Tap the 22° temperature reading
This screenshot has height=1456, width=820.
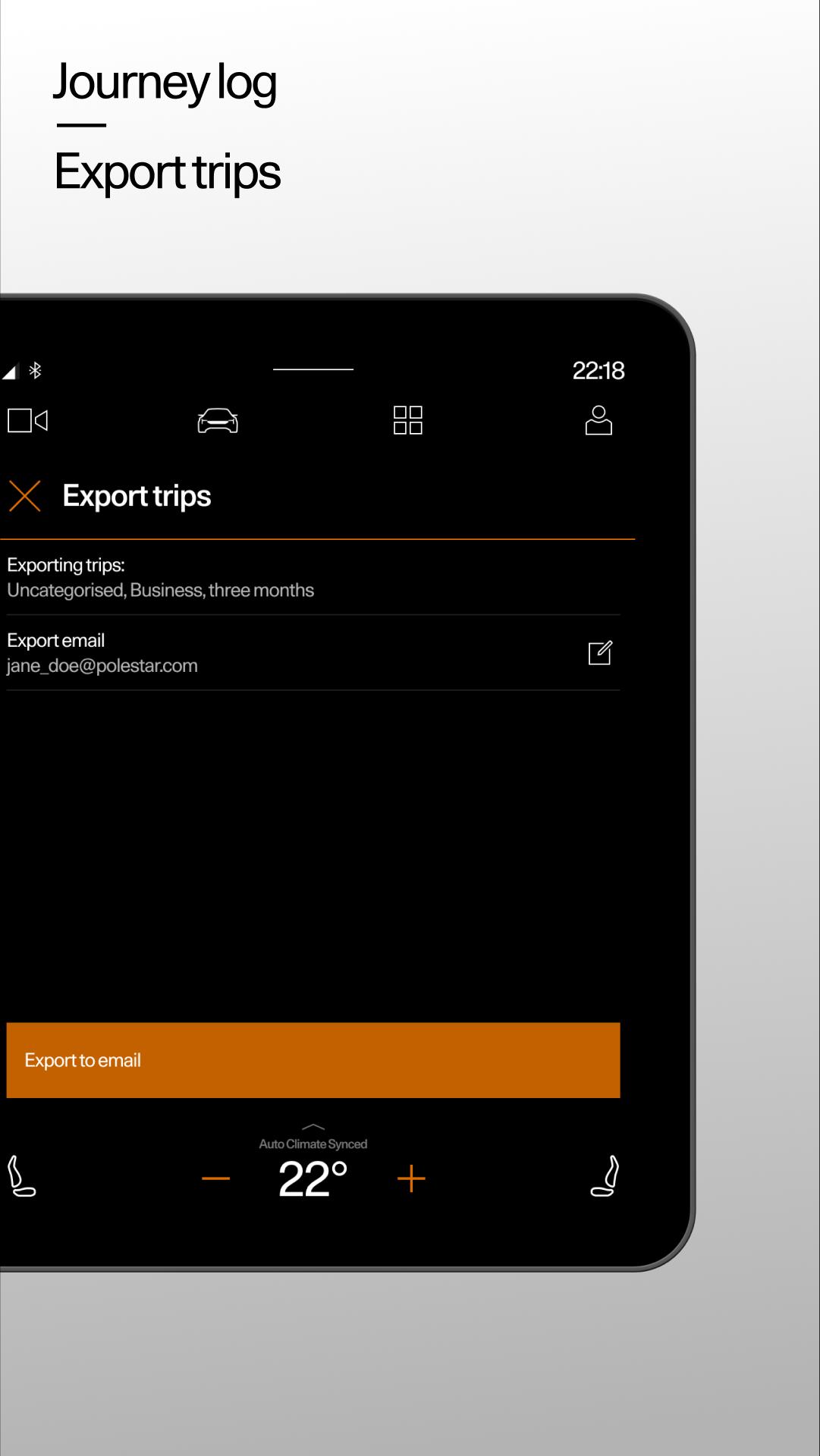pyautogui.click(x=313, y=1179)
